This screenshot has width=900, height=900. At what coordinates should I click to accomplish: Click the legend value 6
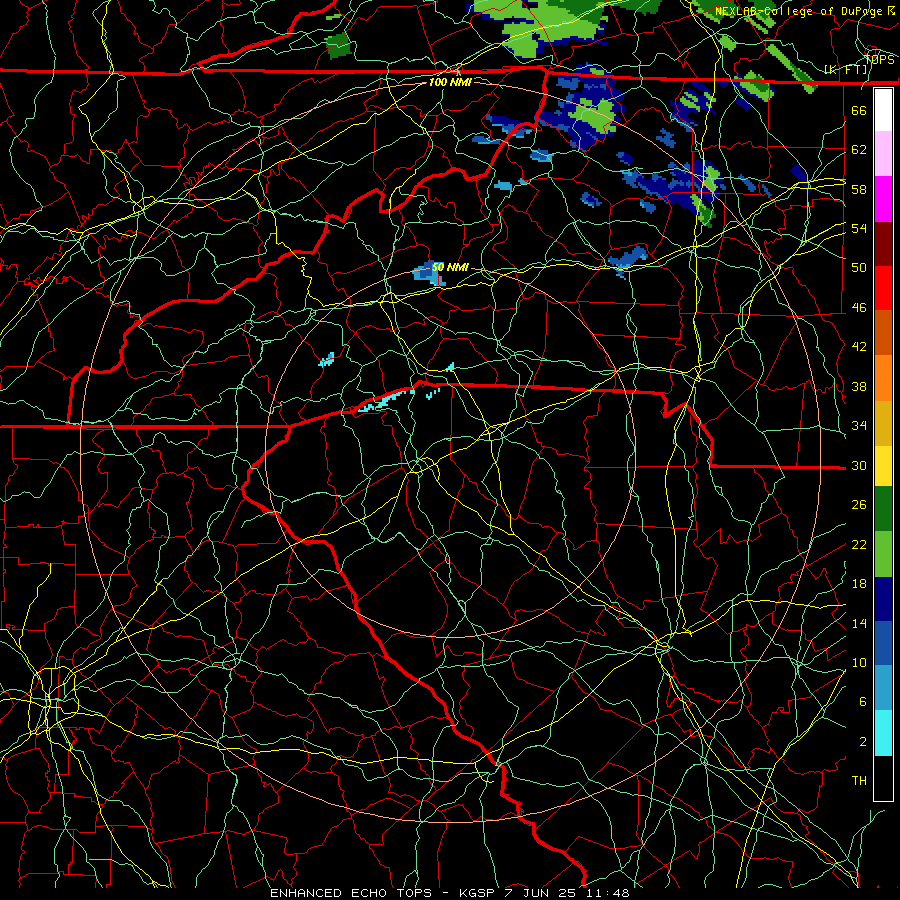[862, 702]
